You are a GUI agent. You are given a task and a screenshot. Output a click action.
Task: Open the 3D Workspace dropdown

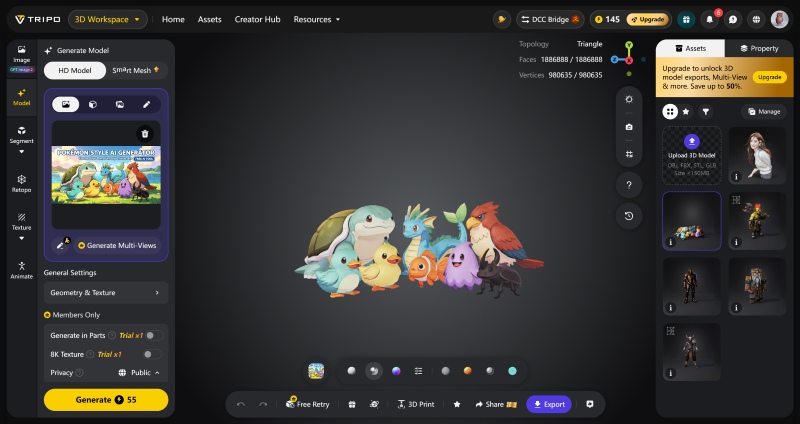pyautogui.click(x=108, y=19)
